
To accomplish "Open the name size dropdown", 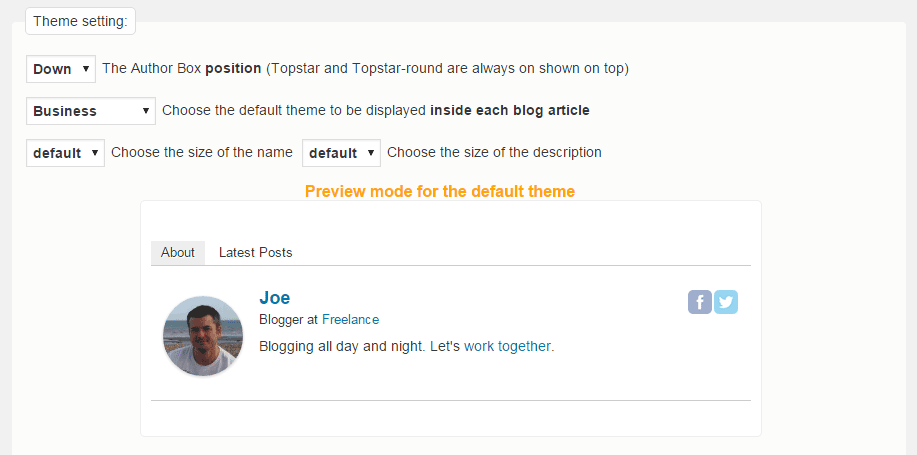I will click(x=66, y=153).
